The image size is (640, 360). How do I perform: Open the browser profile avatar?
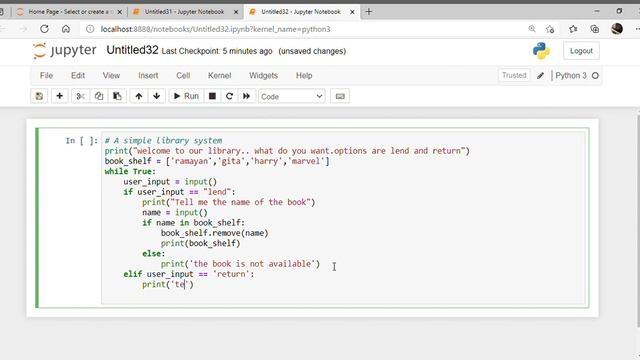617,29
